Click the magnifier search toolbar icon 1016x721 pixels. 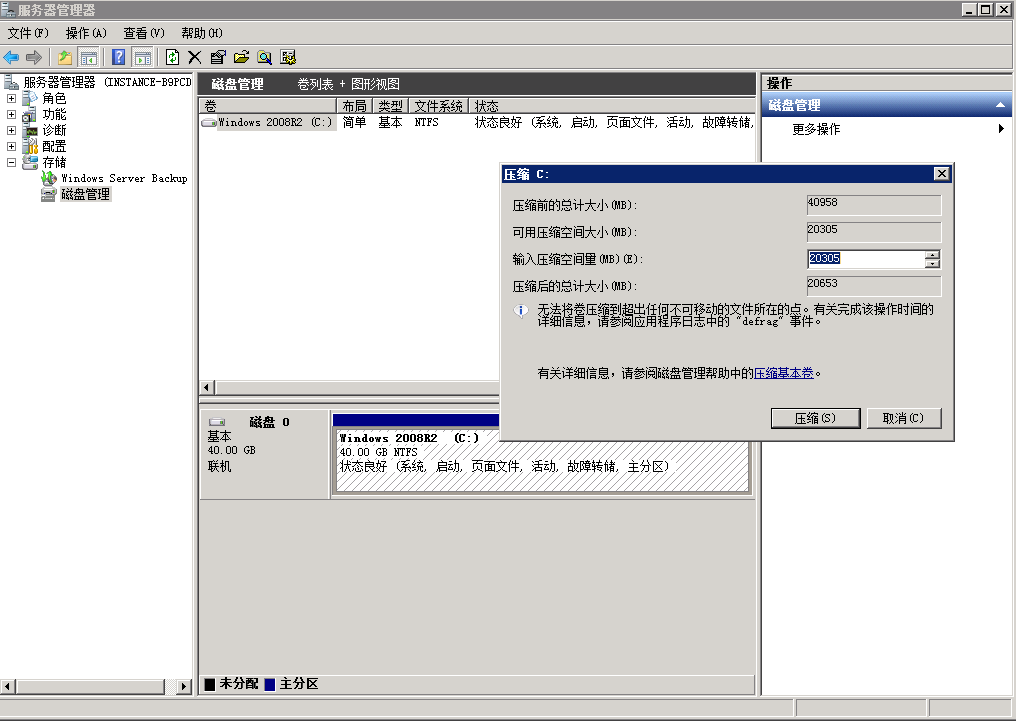(x=265, y=58)
